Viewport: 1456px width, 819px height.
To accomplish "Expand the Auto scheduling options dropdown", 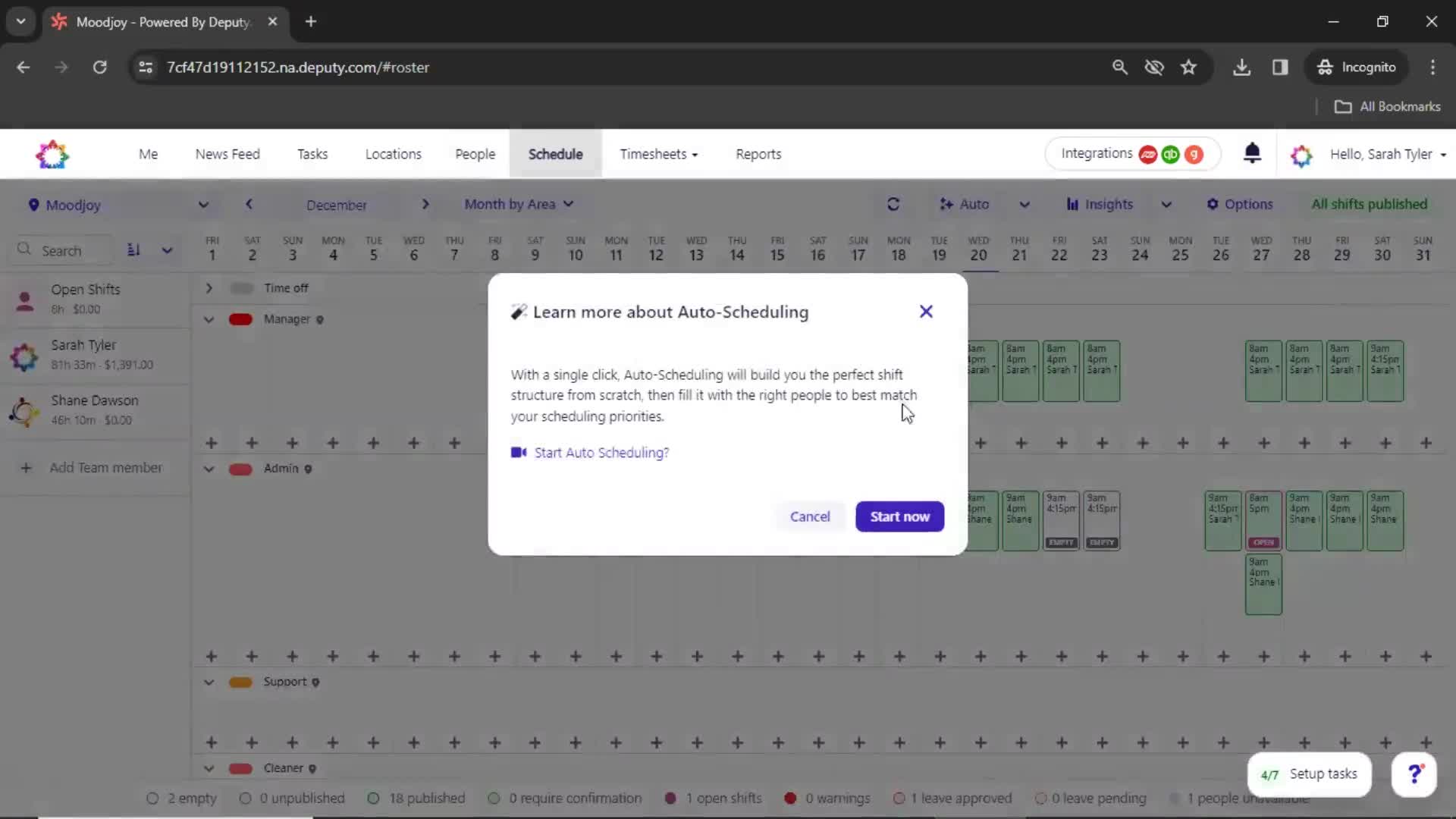I will point(1025,204).
